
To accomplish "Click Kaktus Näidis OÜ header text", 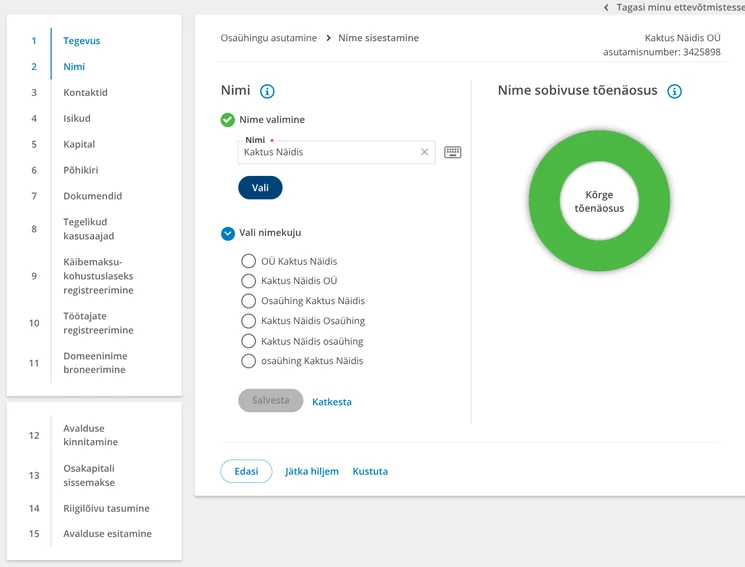I will point(682,38).
